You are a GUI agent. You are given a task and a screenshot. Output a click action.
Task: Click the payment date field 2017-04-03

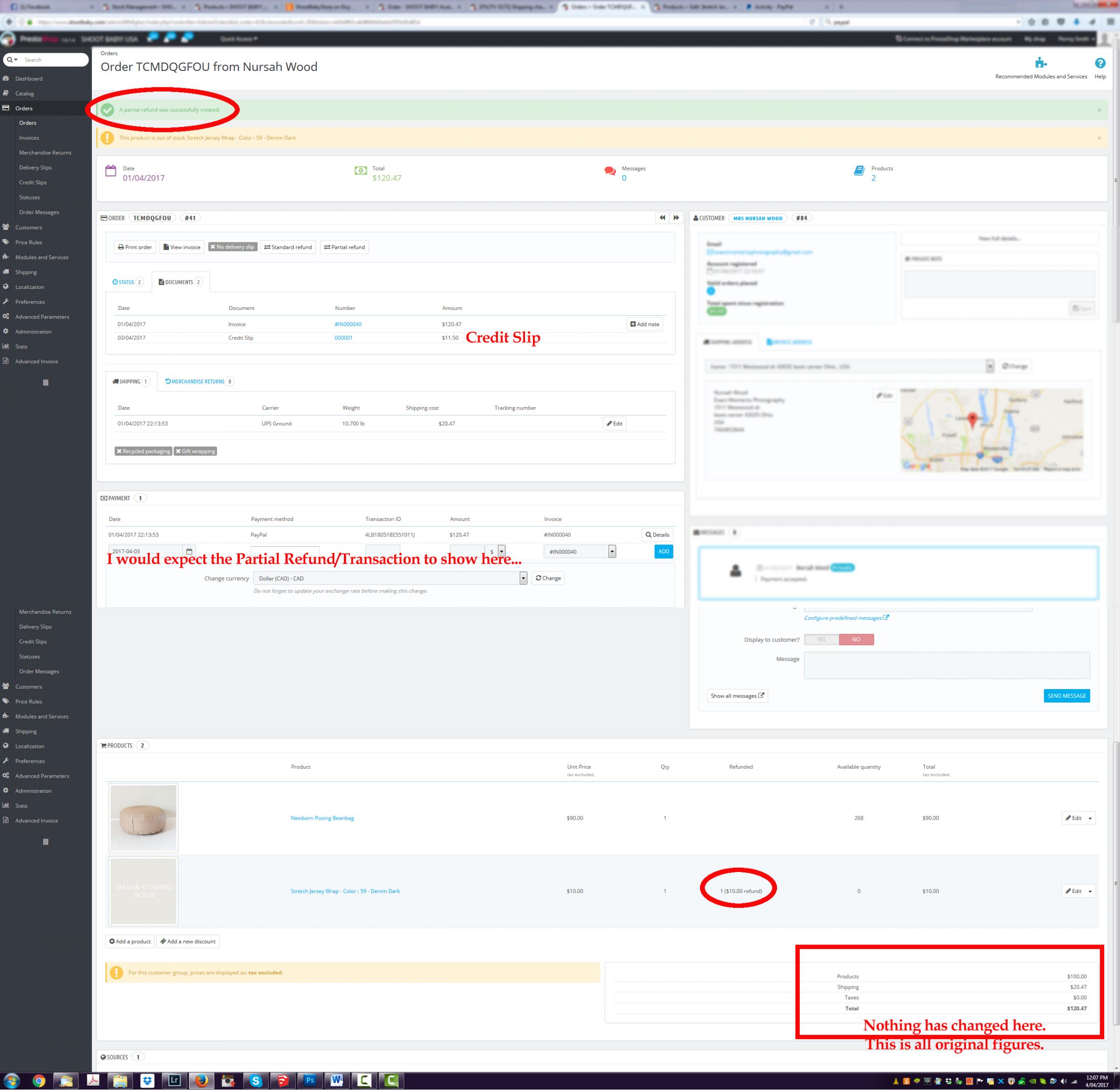pyautogui.click(x=145, y=551)
